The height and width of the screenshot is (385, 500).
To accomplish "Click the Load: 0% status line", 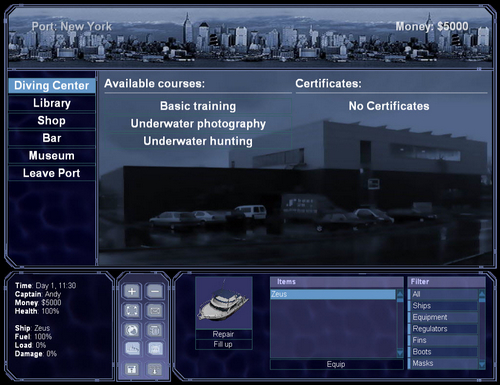I will 30,345.
